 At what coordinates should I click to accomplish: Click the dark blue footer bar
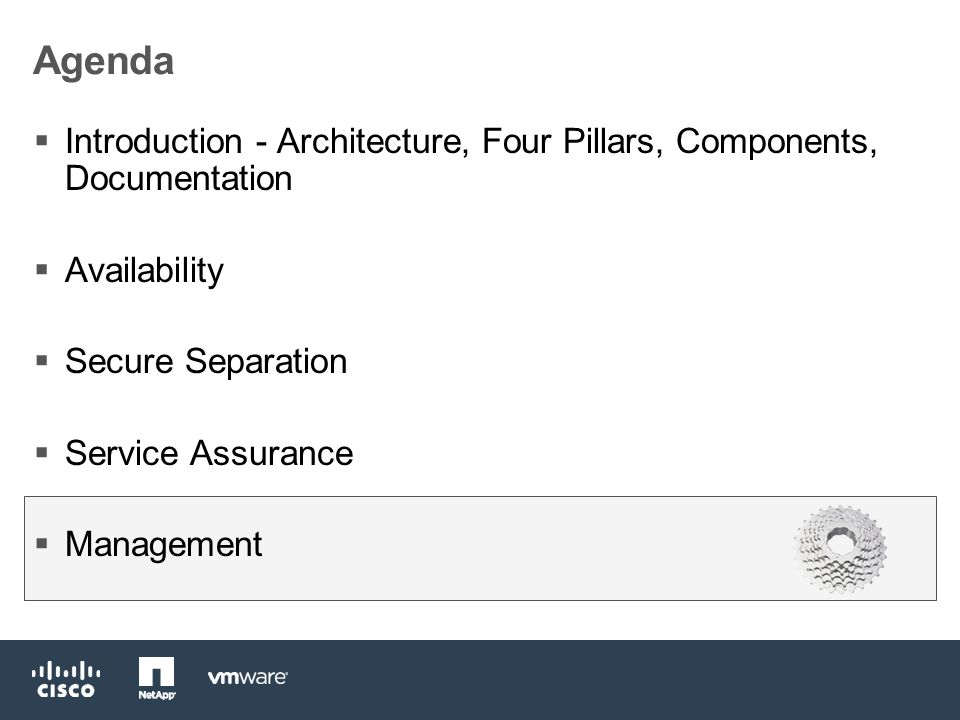[x=480, y=680]
